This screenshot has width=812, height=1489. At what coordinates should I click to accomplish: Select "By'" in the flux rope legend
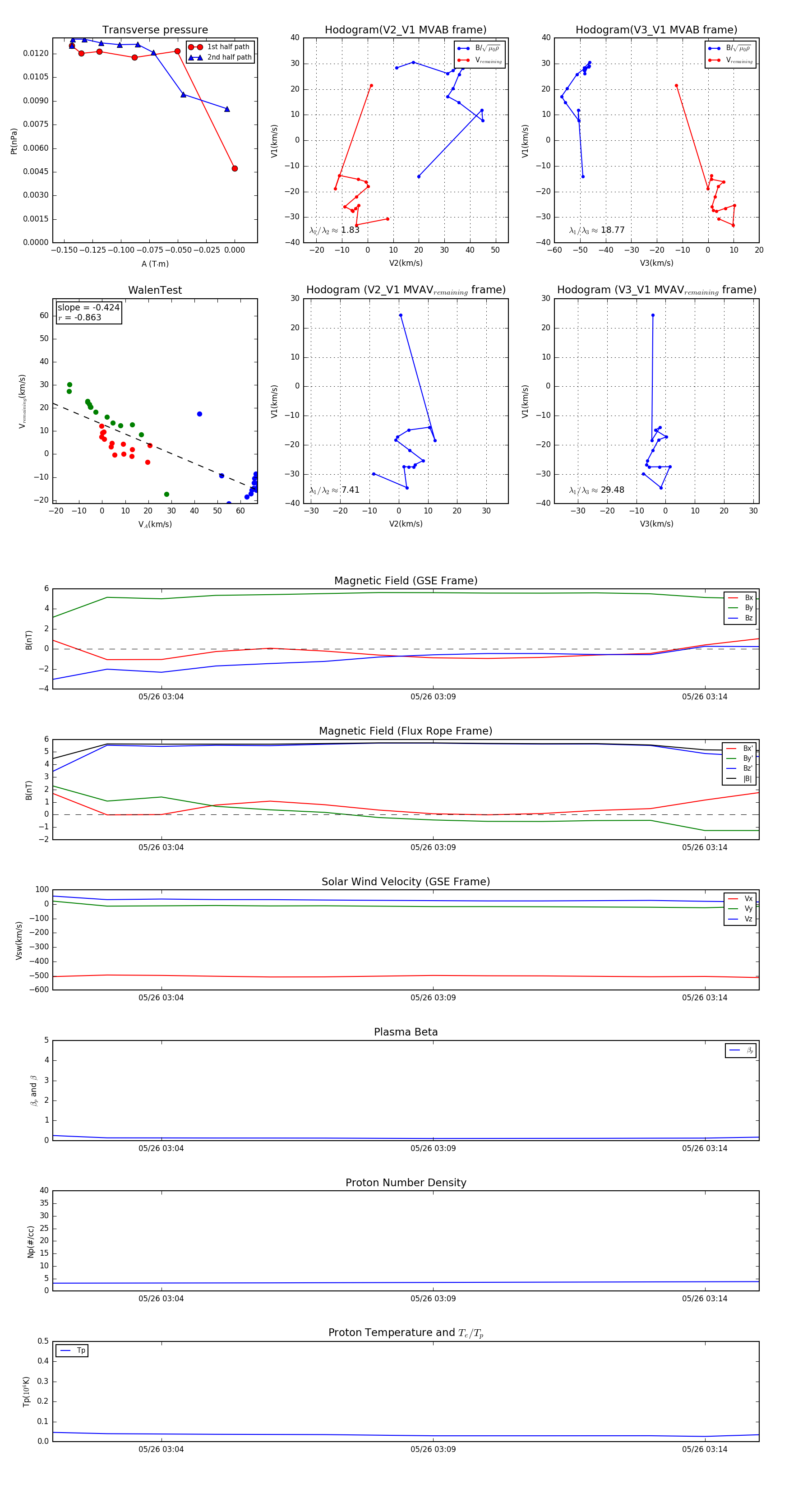(x=740, y=758)
